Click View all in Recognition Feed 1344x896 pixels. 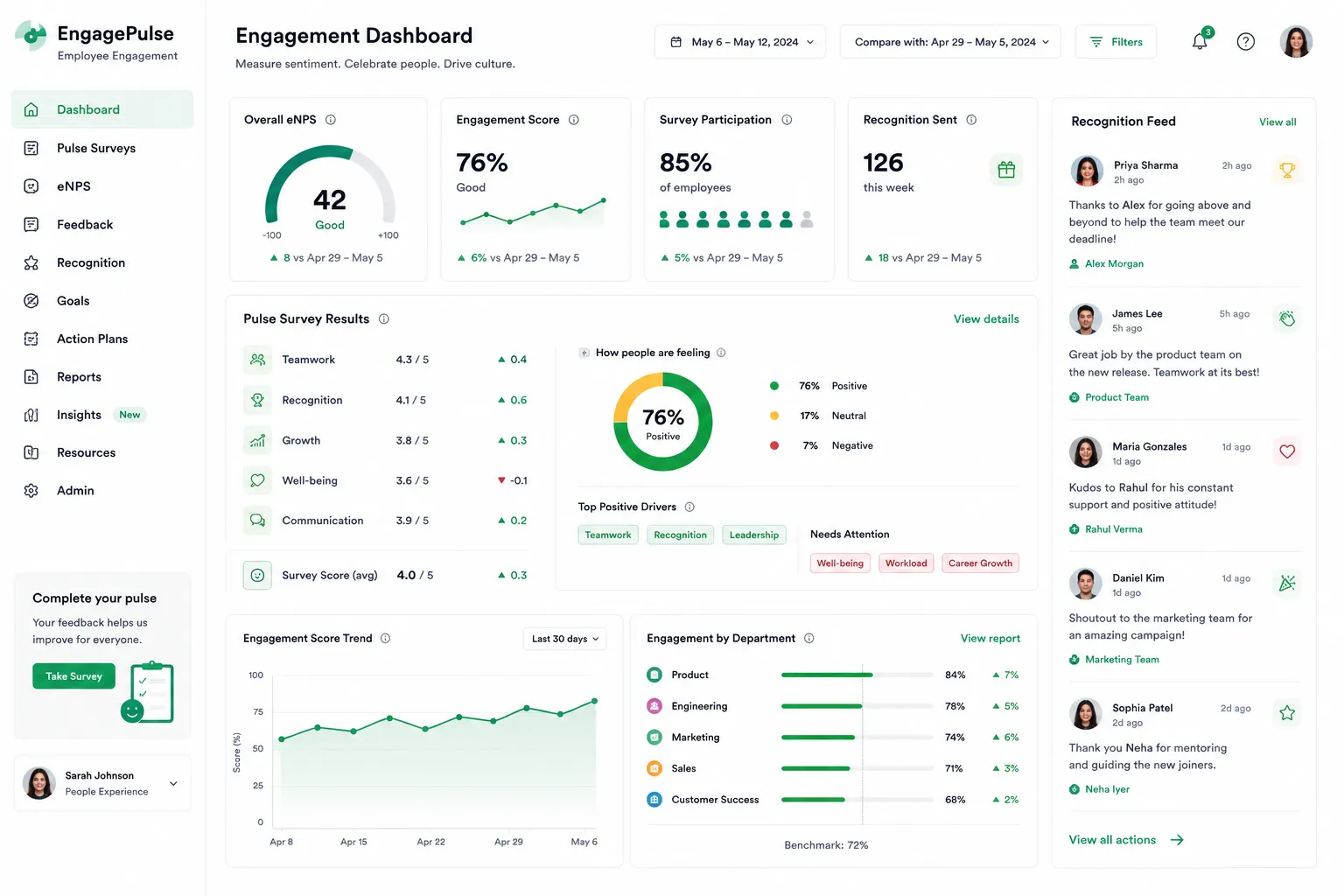point(1277,122)
